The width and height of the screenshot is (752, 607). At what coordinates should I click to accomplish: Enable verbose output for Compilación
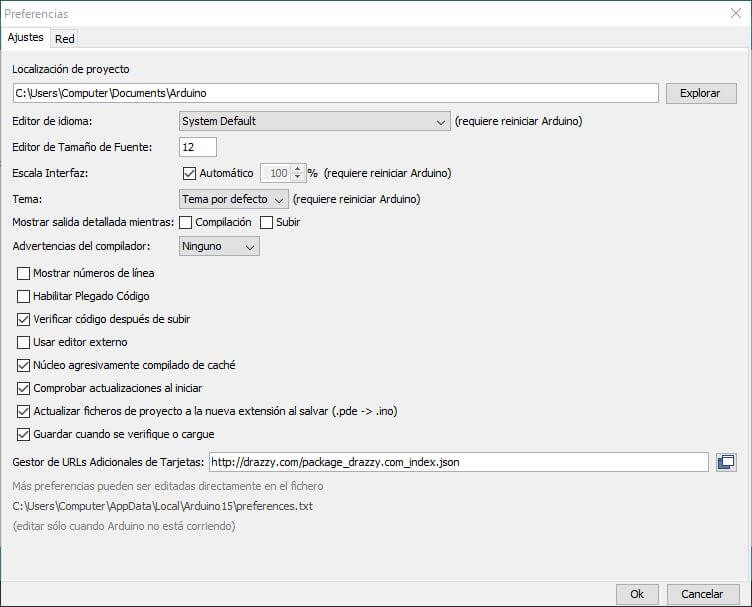(x=186, y=222)
